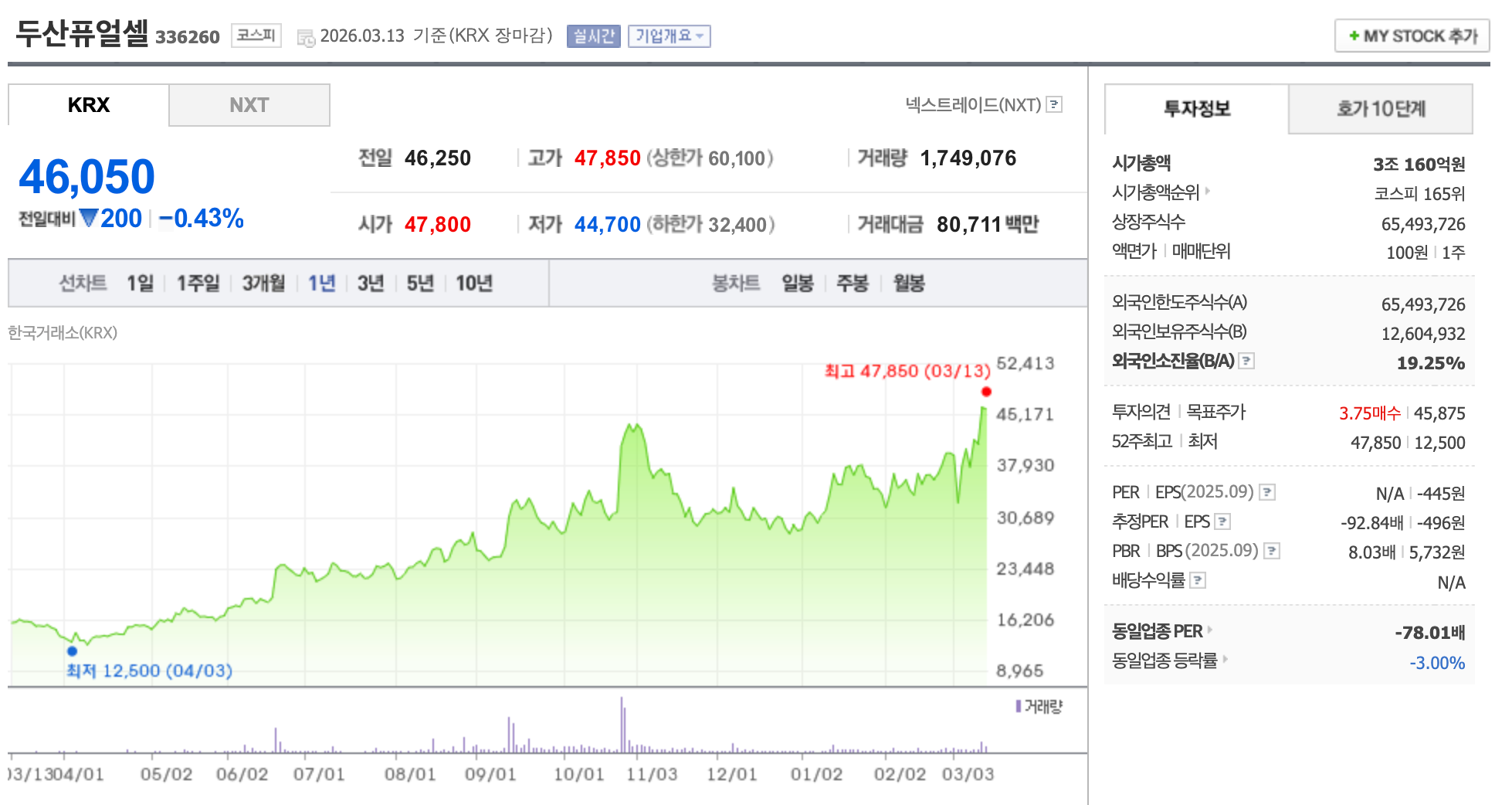Click the arrow icon beside 동일업종 PER
1512x805 pixels.
pyautogui.click(x=1209, y=630)
